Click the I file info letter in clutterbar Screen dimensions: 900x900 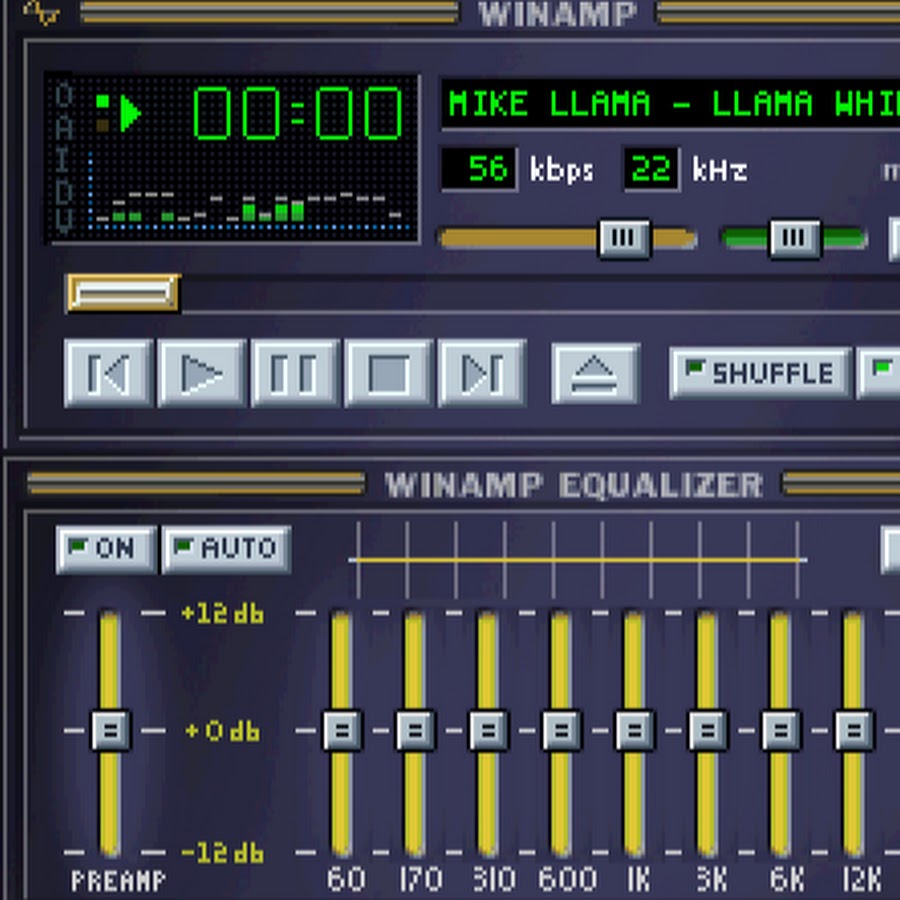[x=64, y=159]
